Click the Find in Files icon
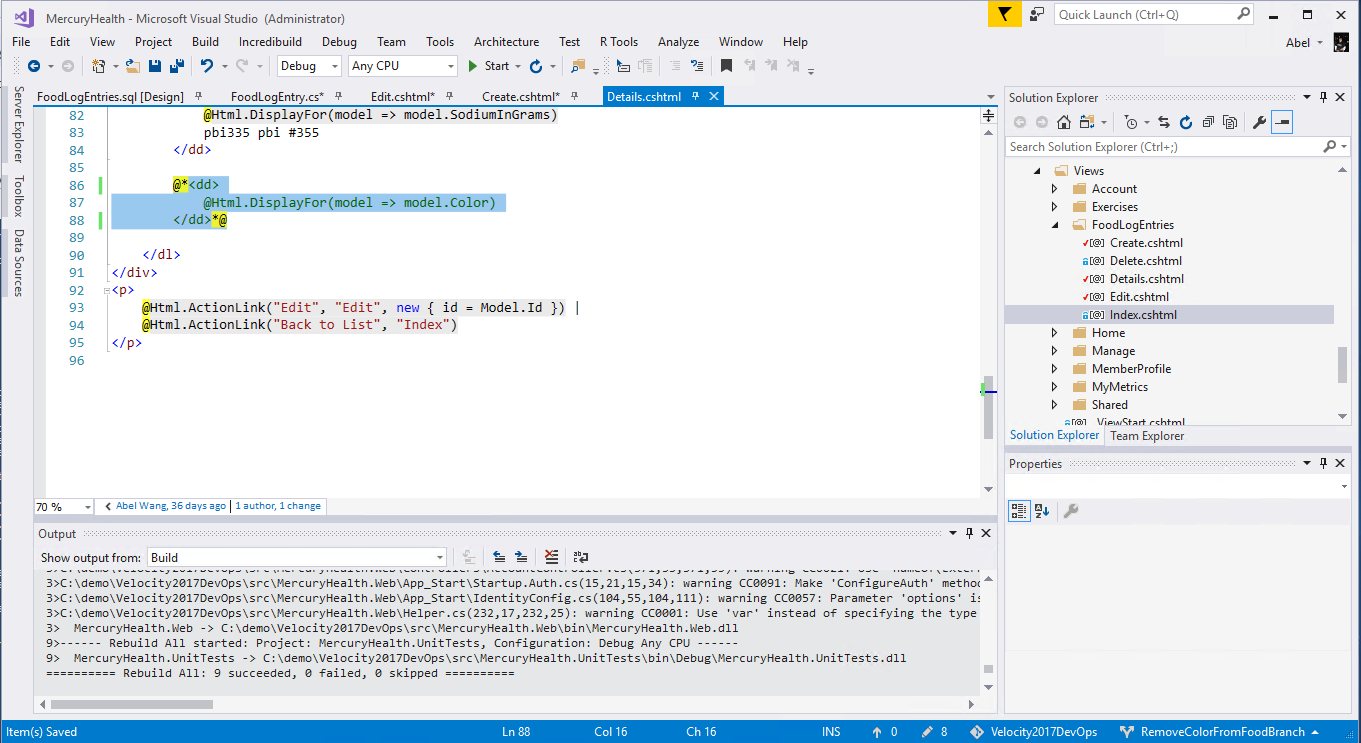 point(578,66)
